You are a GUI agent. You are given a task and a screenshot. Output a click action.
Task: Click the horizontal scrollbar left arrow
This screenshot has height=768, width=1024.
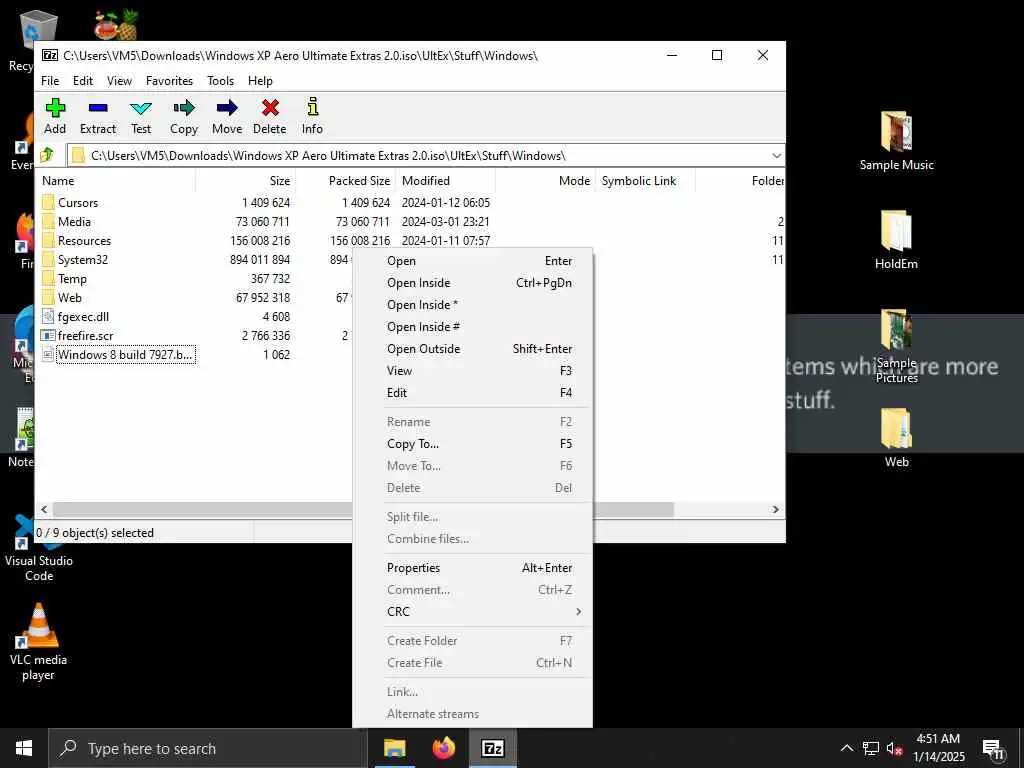(44, 509)
